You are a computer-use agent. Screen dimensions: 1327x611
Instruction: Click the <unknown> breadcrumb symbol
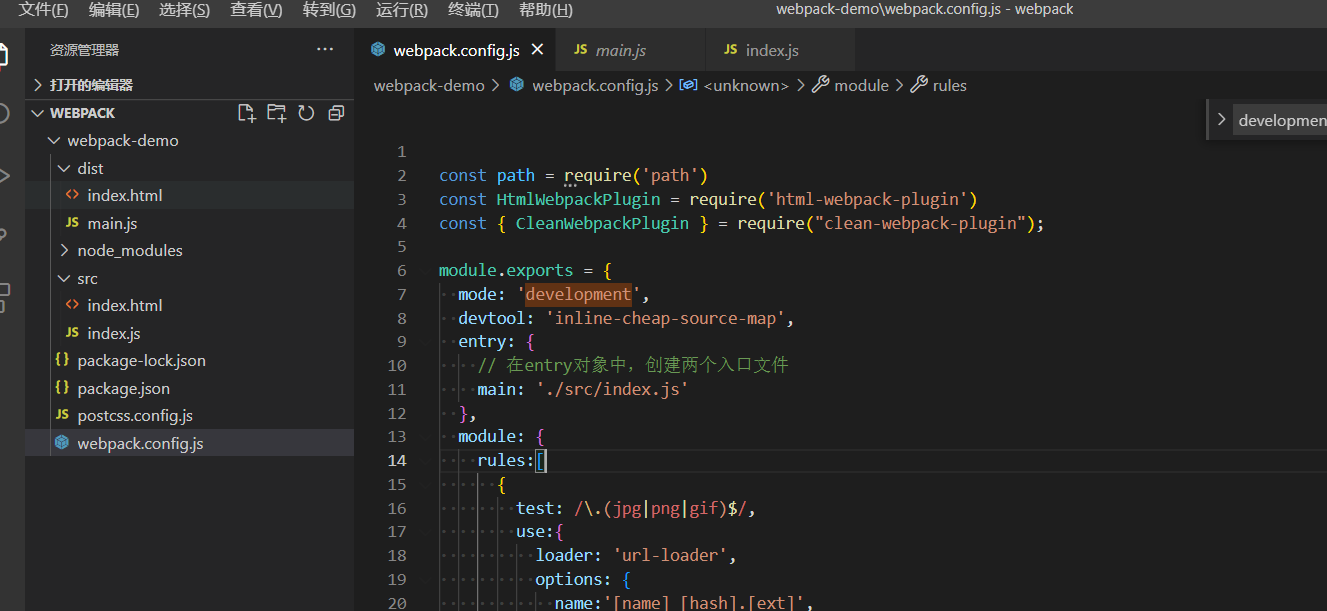735,86
